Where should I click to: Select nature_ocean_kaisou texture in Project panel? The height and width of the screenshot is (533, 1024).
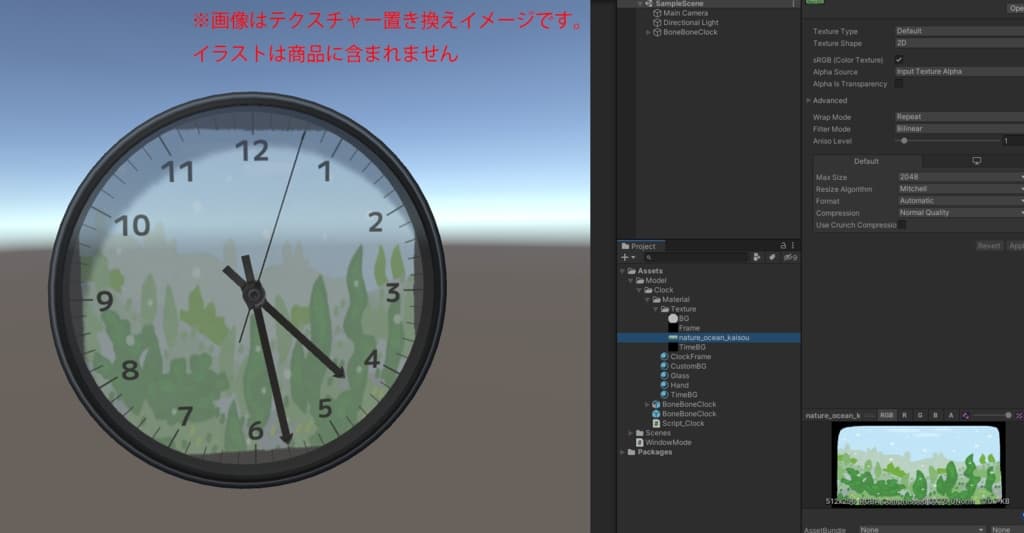point(709,338)
